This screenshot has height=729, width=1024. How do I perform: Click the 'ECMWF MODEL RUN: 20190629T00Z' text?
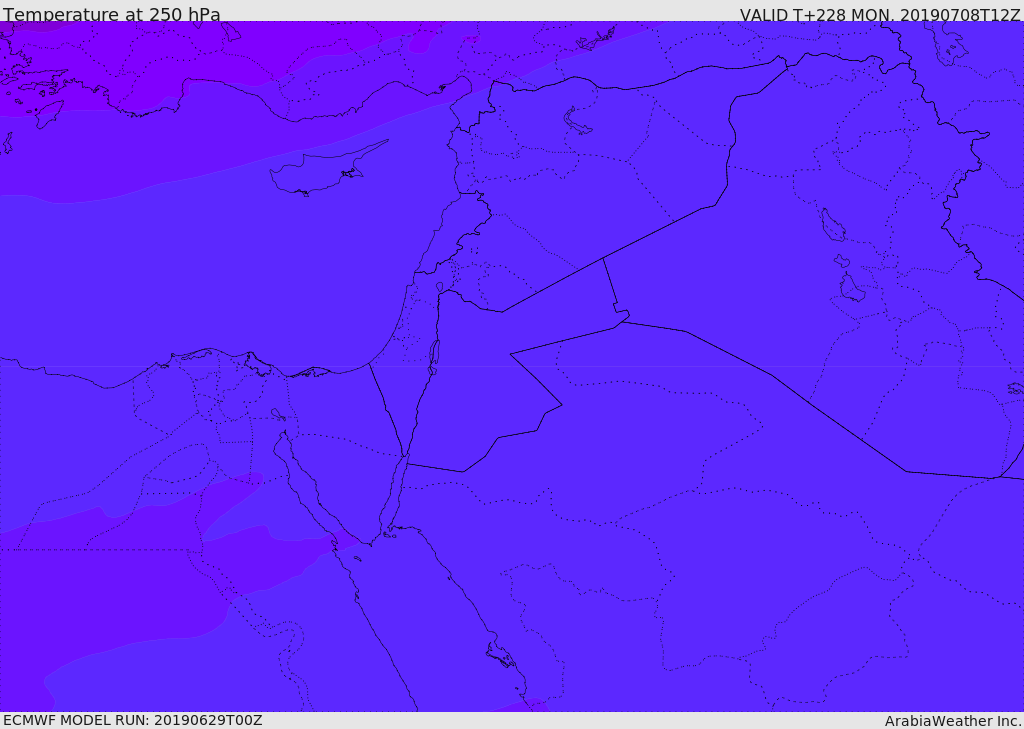[x=133, y=720]
